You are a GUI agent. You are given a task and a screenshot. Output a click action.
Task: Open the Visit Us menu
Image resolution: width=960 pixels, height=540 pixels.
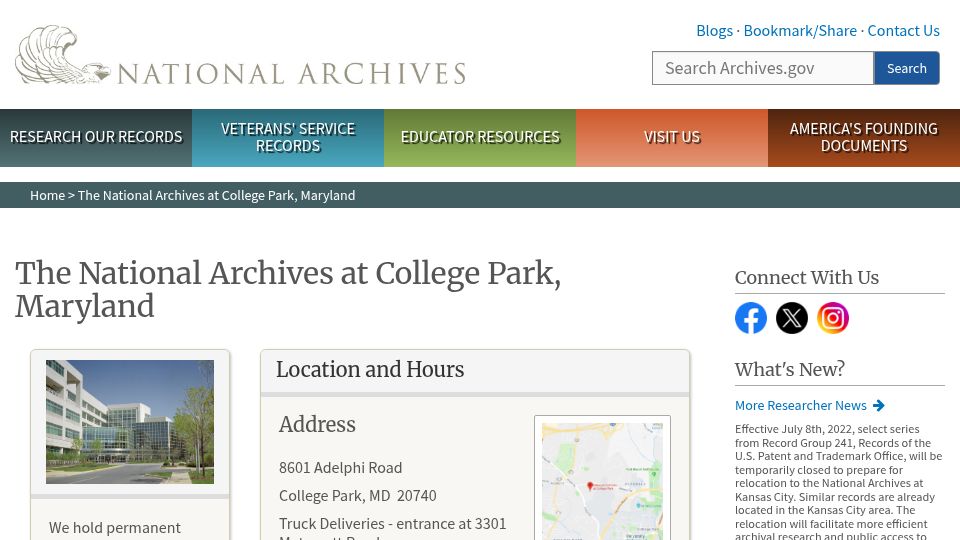point(672,138)
